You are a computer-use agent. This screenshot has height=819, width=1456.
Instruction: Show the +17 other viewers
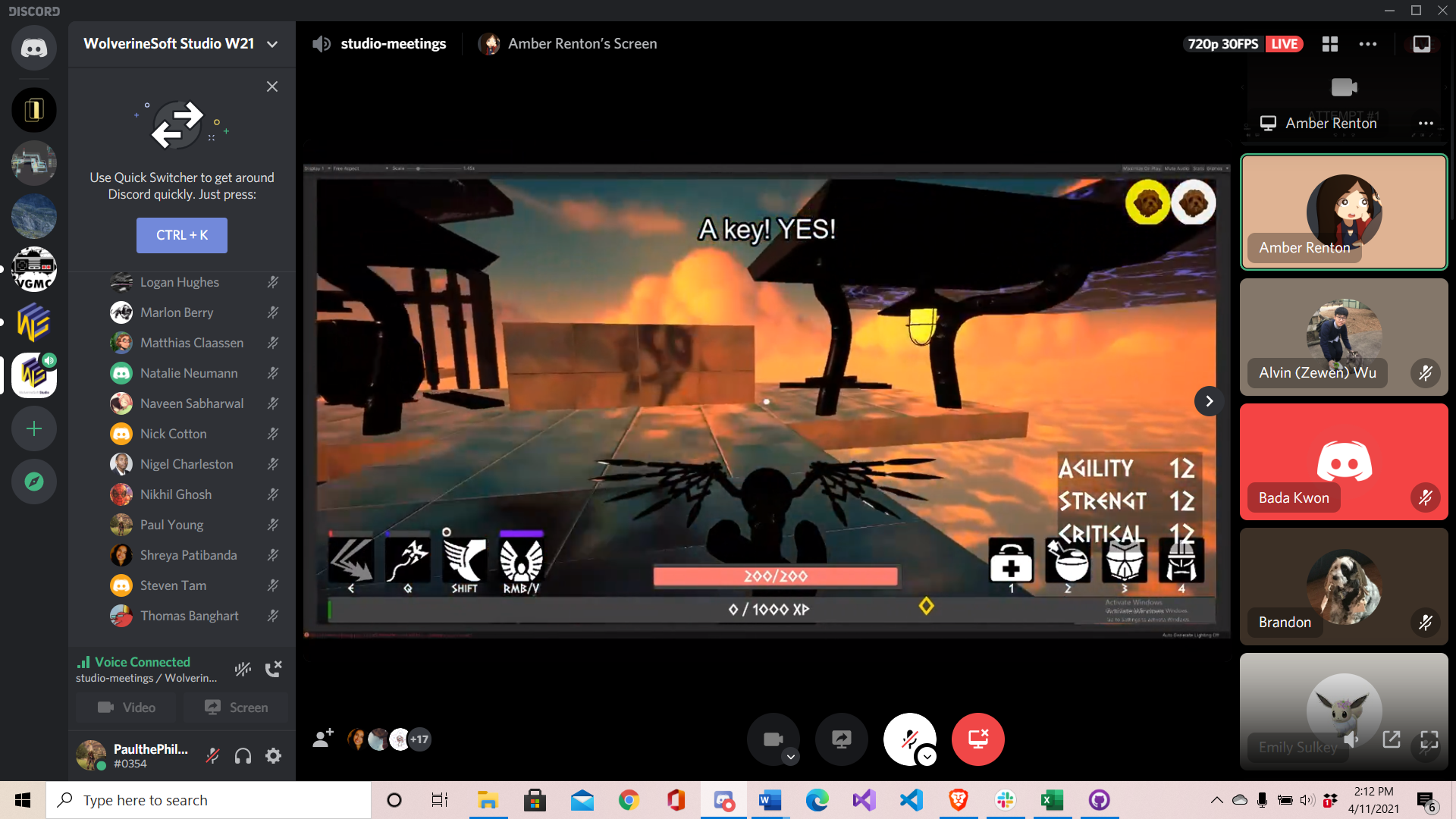[419, 739]
